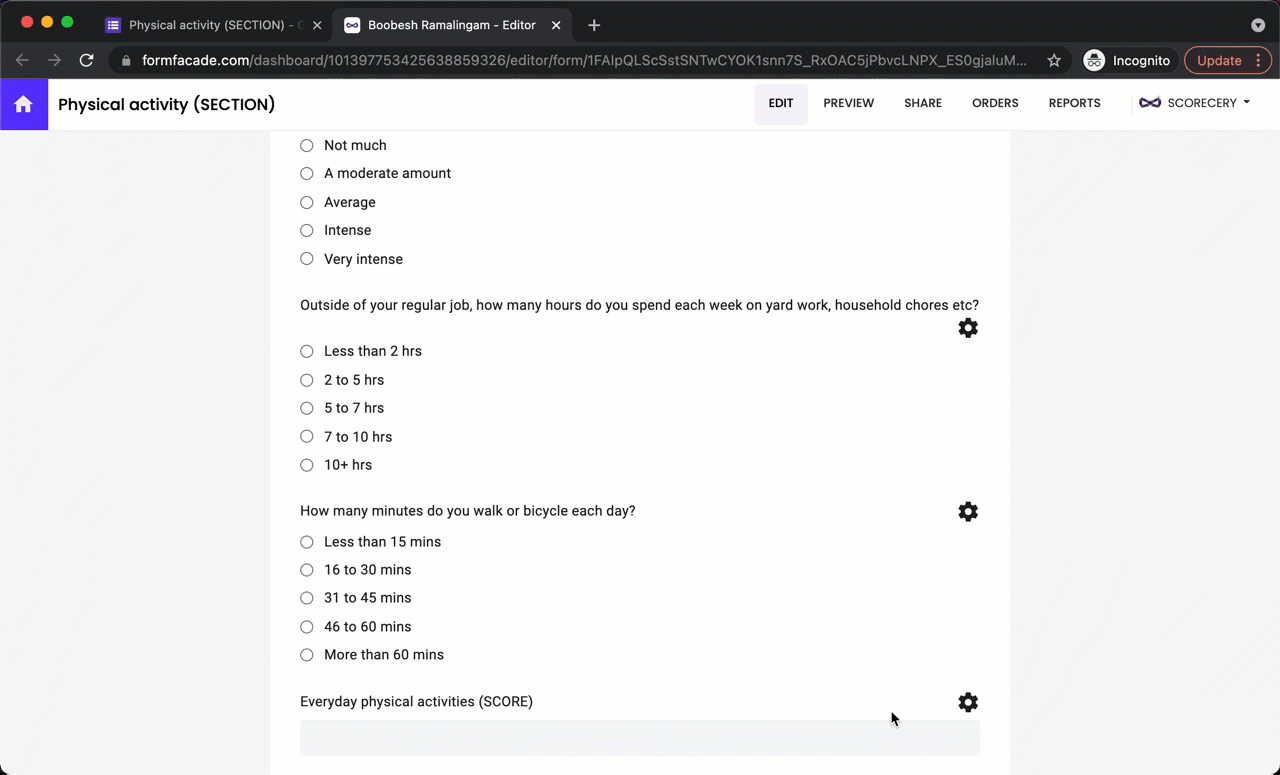Bookmark the page via star icon

[x=1053, y=60]
